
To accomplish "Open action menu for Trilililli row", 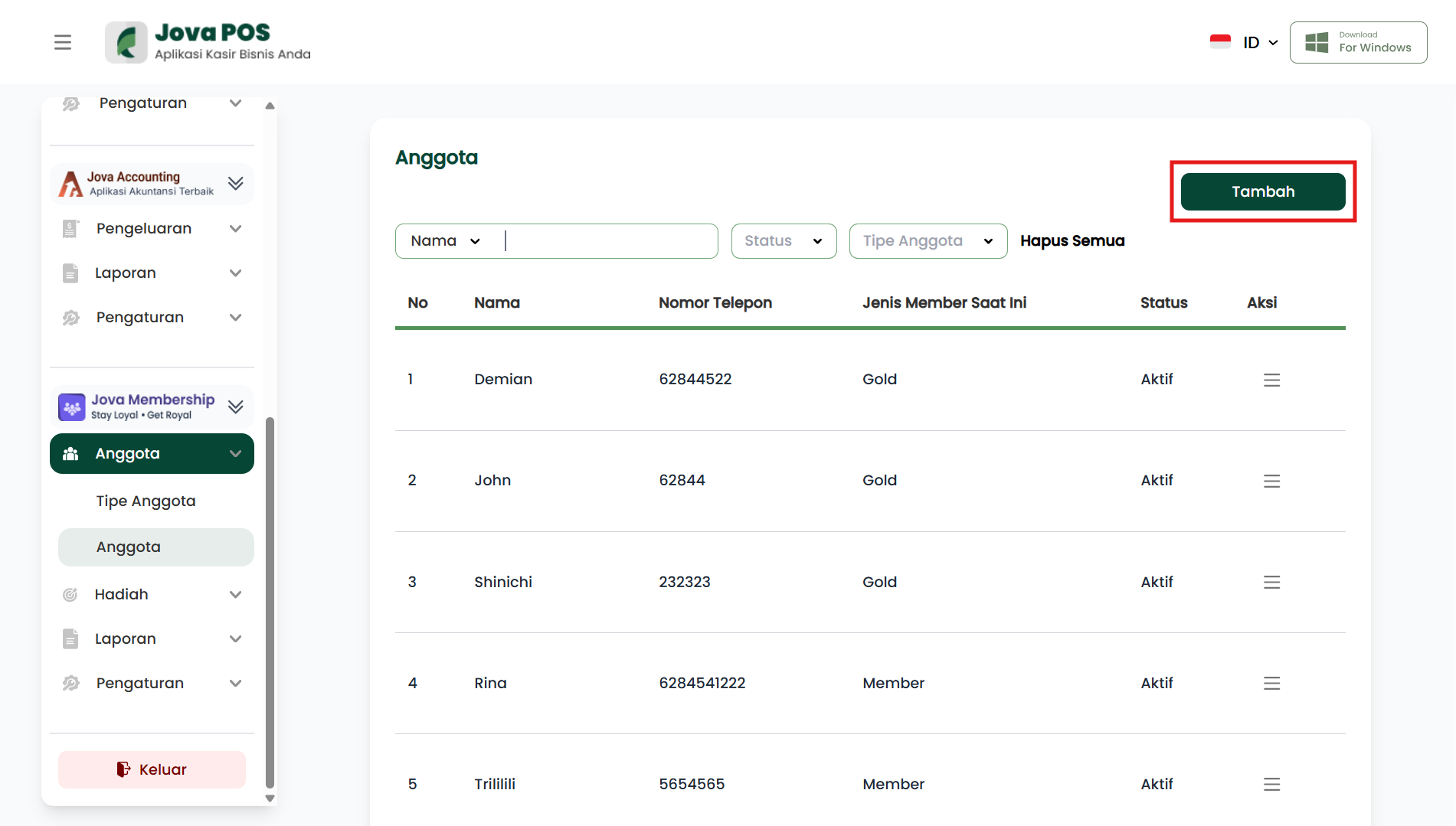I will [1271, 785].
